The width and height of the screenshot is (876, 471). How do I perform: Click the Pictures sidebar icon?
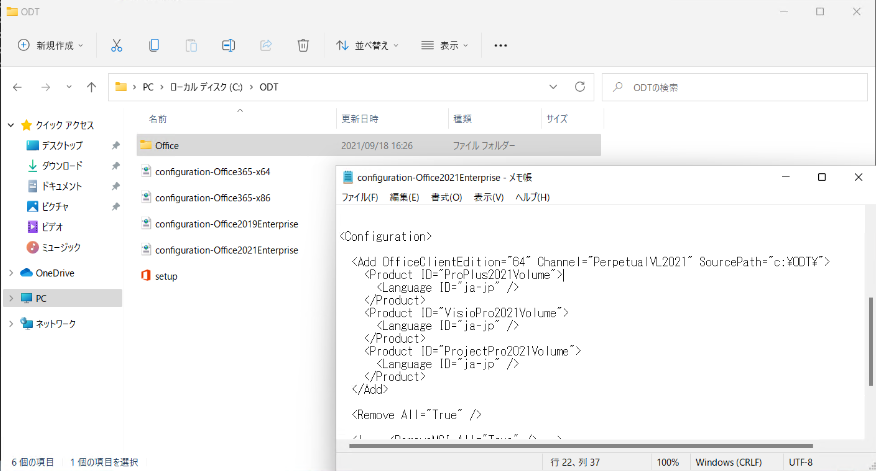pos(32,207)
